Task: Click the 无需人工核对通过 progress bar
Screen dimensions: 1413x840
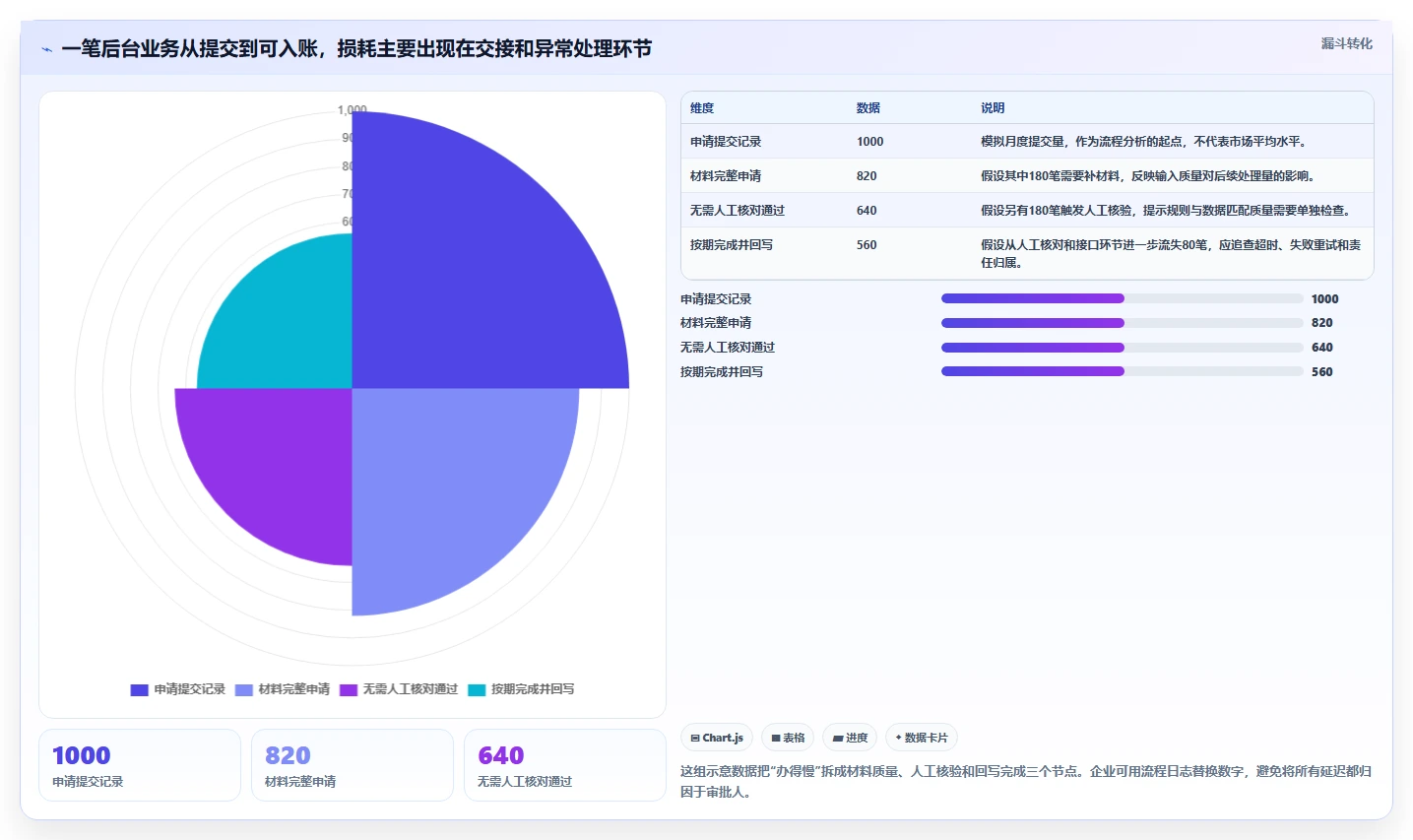Action: click(1123, 348)
